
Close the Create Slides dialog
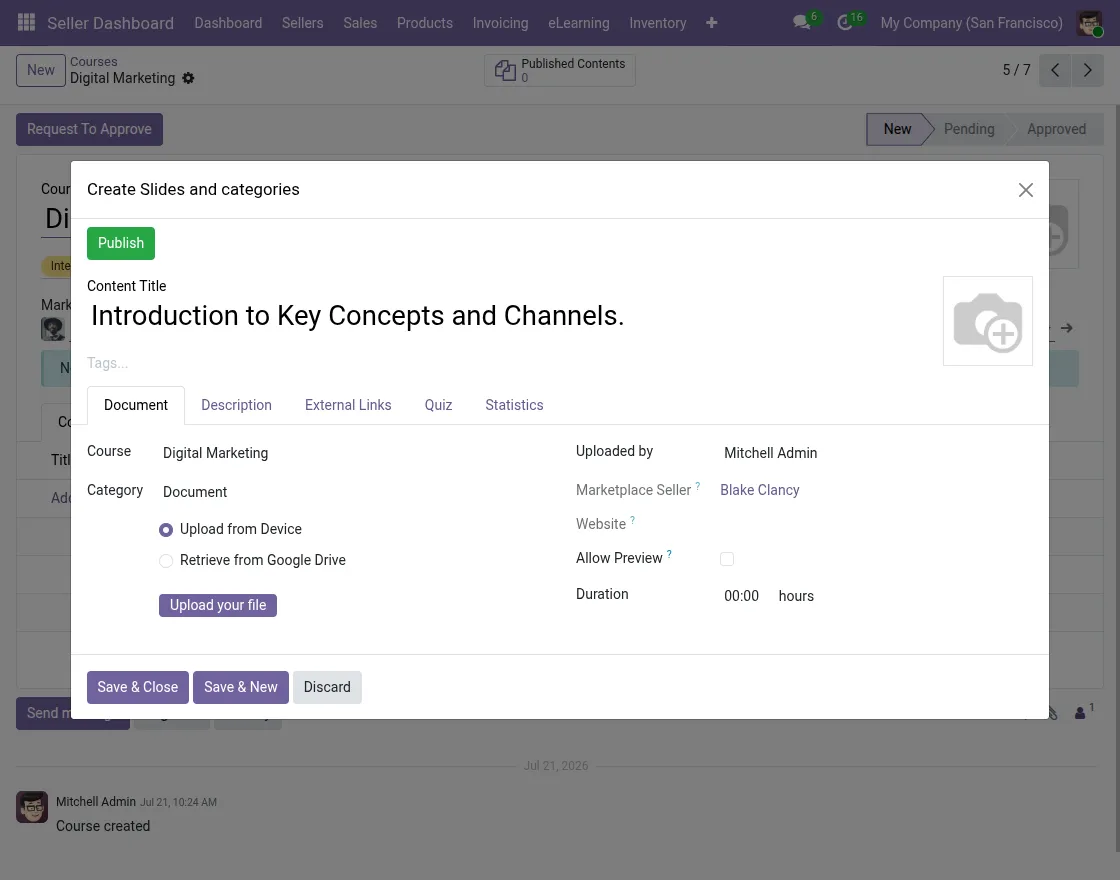(x=1026, y=190)
